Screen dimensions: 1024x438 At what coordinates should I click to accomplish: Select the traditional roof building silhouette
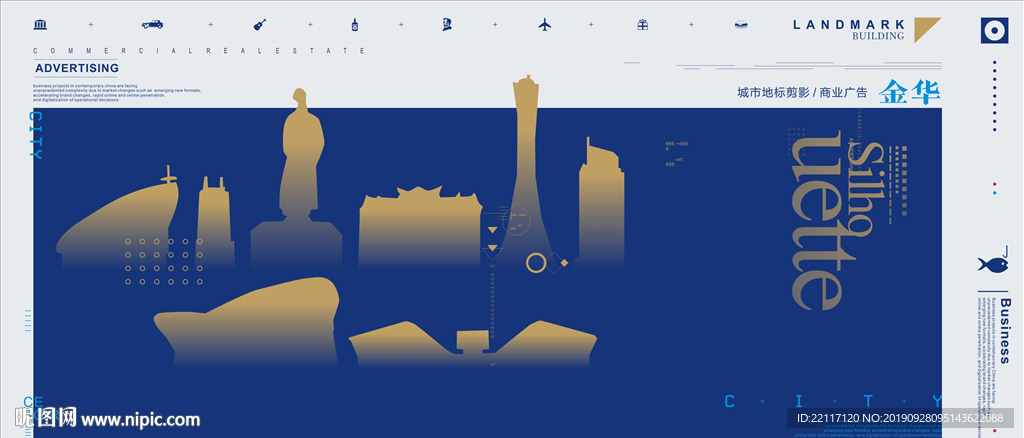click(x=420, y=226)
